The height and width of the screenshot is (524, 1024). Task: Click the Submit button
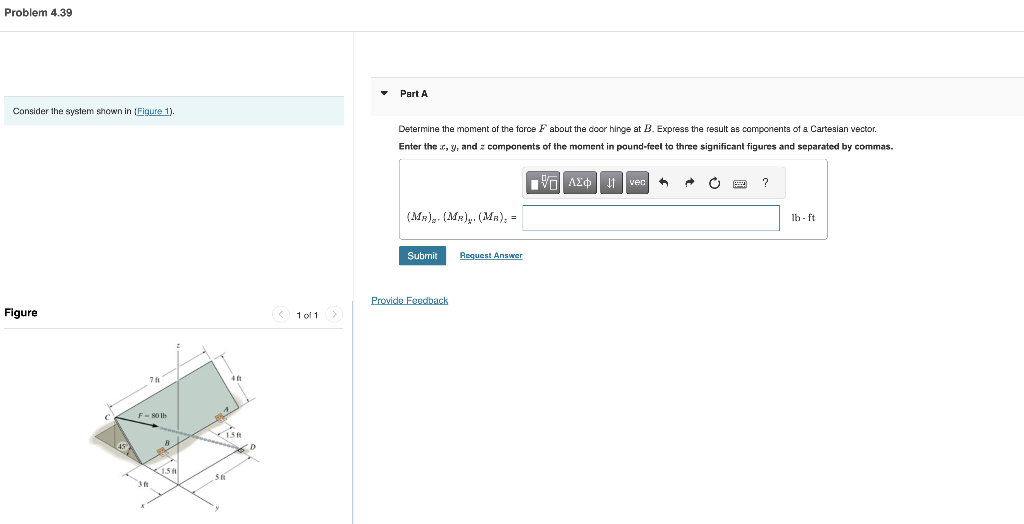pos(423,255)
